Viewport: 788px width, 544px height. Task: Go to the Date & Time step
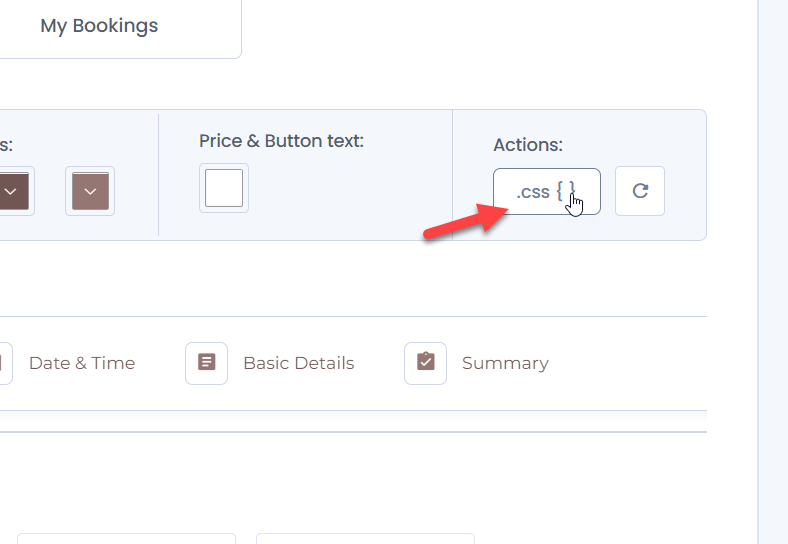[x=82, y=363]
